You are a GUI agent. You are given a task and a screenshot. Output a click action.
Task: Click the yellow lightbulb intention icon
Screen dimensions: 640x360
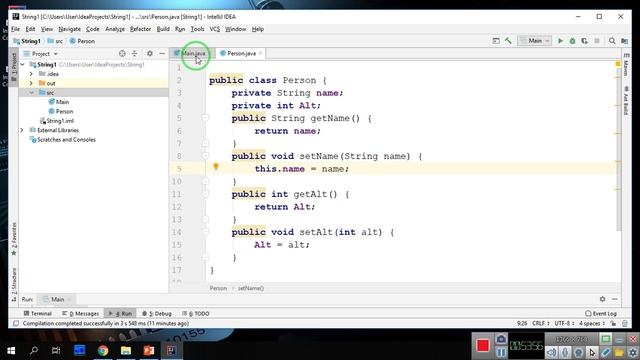click(216, 167)
